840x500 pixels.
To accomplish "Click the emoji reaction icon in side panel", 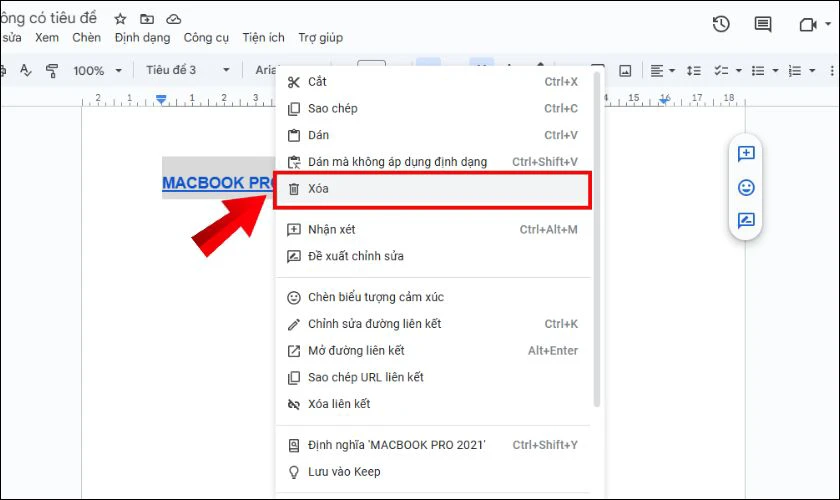I will 746,187.
